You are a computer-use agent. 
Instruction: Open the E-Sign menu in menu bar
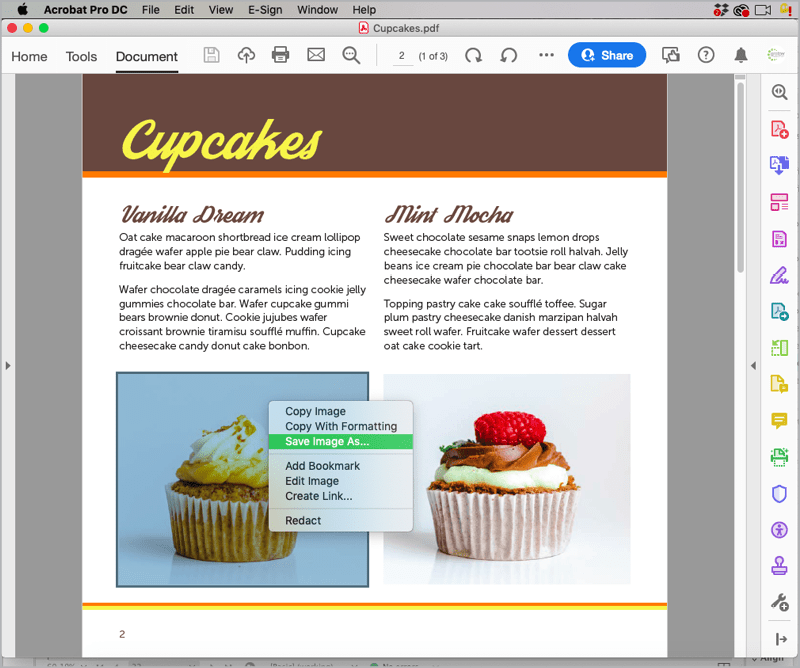(x=265, y=10)
